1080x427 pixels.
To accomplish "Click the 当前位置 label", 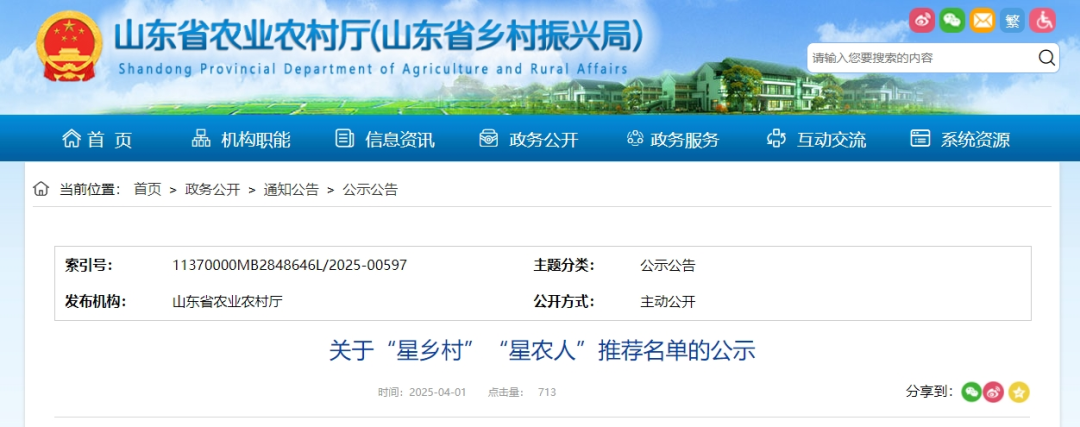I will tap(90, 189).
